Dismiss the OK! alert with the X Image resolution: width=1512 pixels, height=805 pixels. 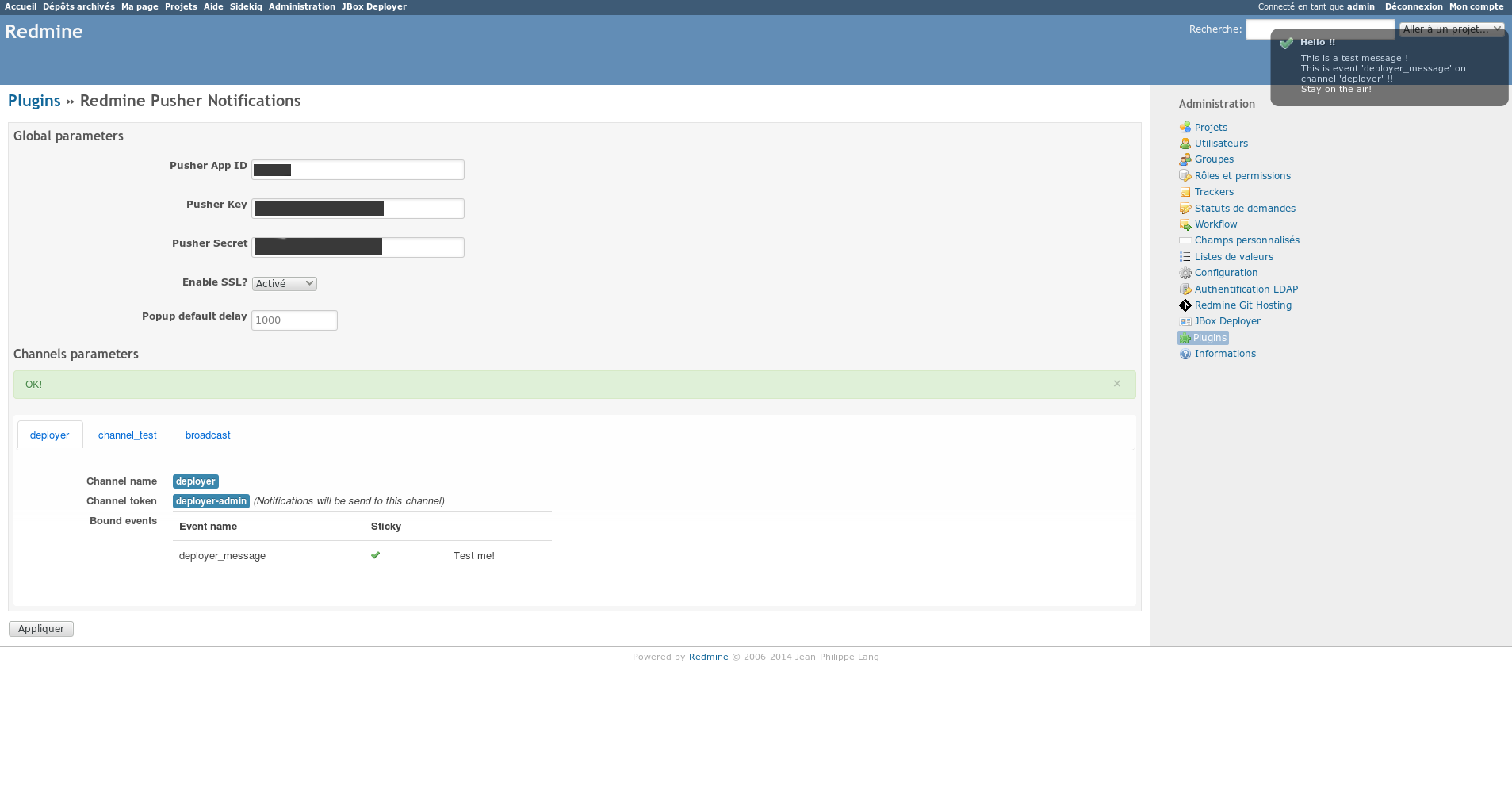(1116, 384)
